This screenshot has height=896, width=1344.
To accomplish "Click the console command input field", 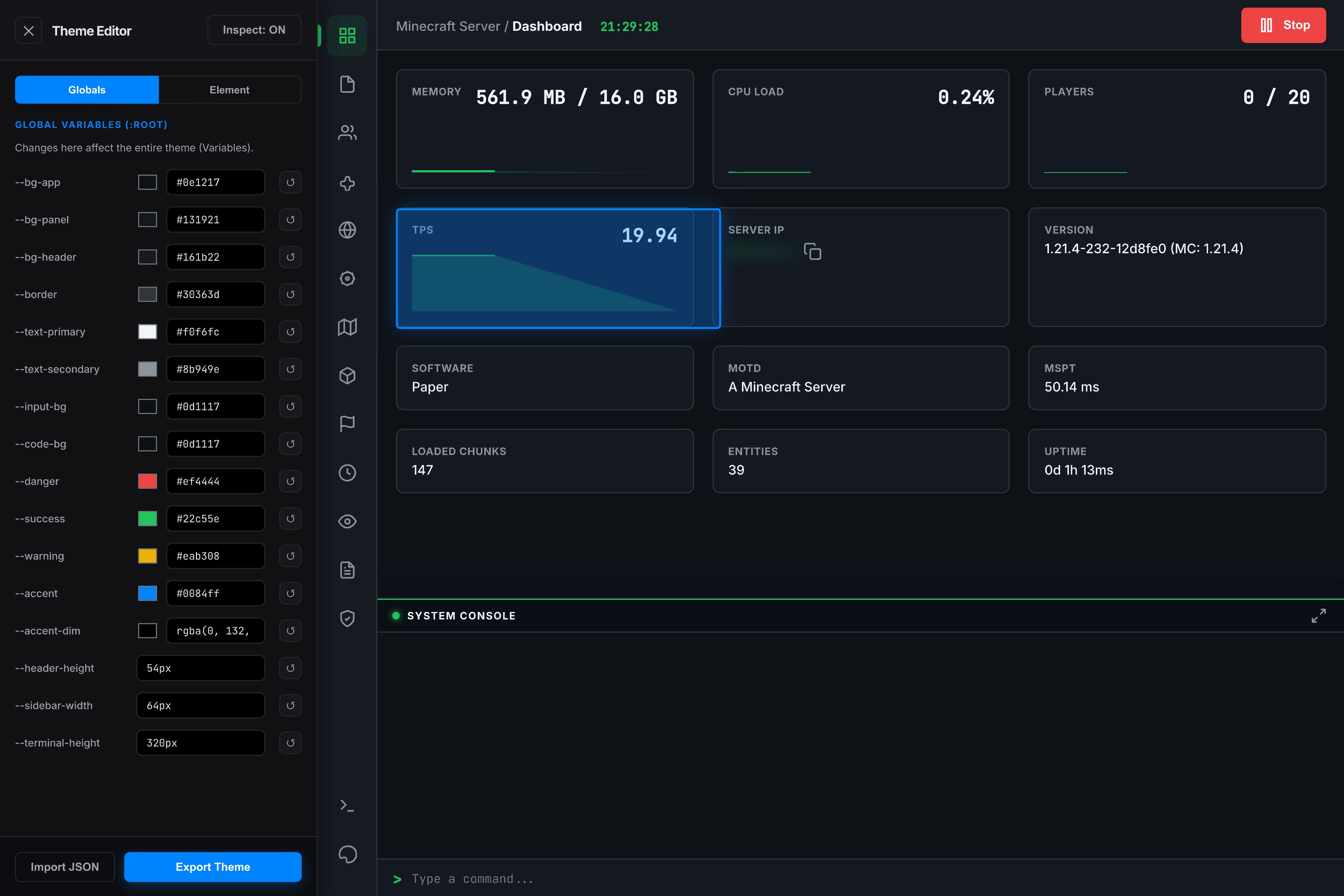I will pyautogui.click(x=857, y=878).
